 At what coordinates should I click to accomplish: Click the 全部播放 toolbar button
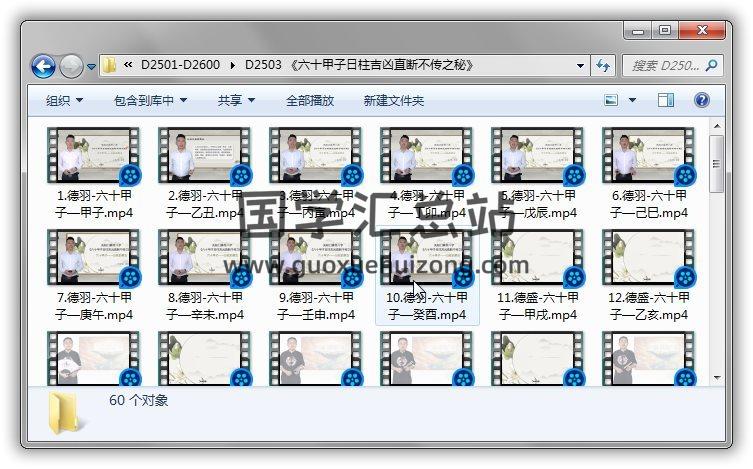[310, 100]
